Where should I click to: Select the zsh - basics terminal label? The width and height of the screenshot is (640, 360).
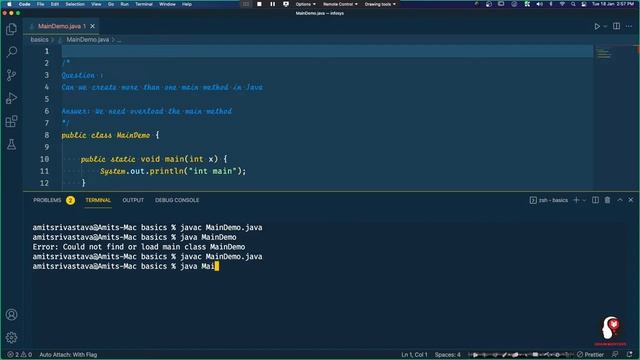coord(549,200)
